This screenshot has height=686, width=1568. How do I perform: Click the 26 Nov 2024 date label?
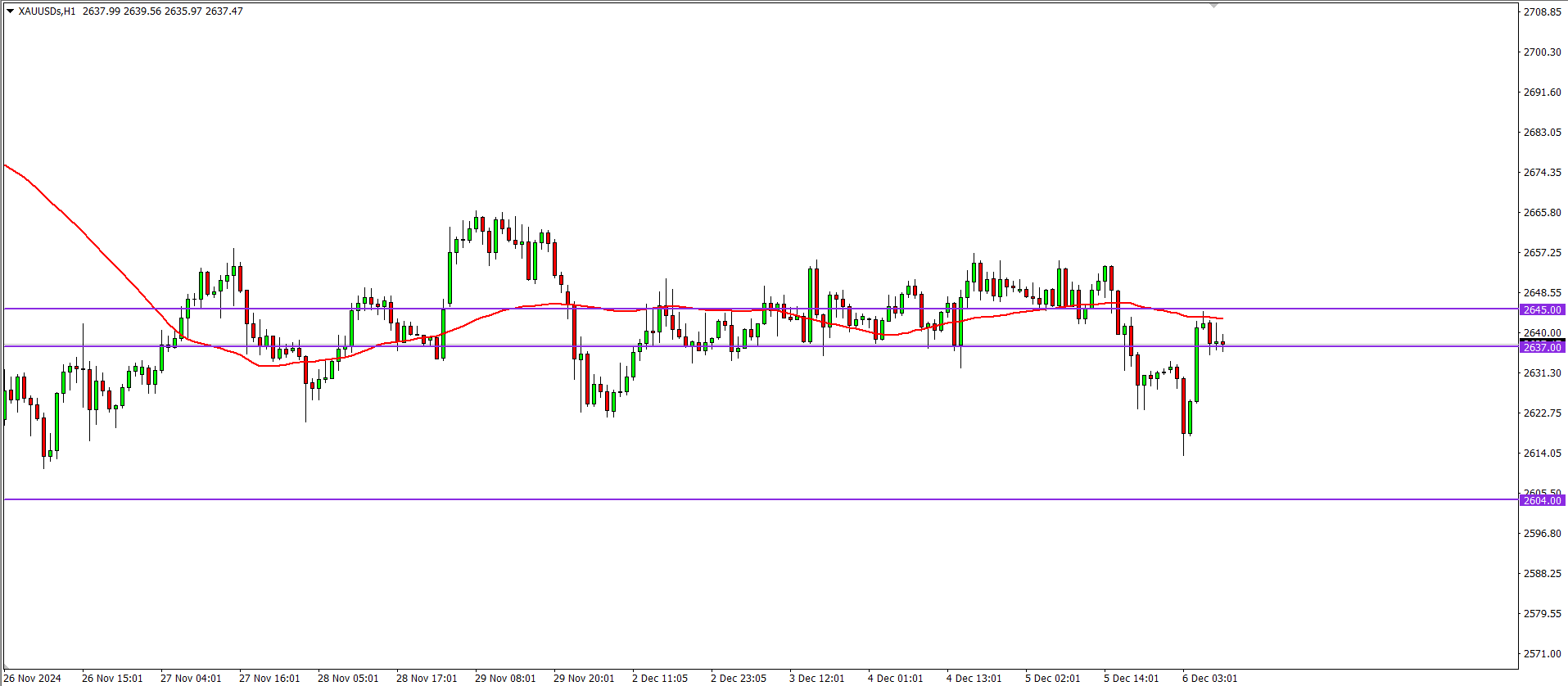tap(33, 678)
